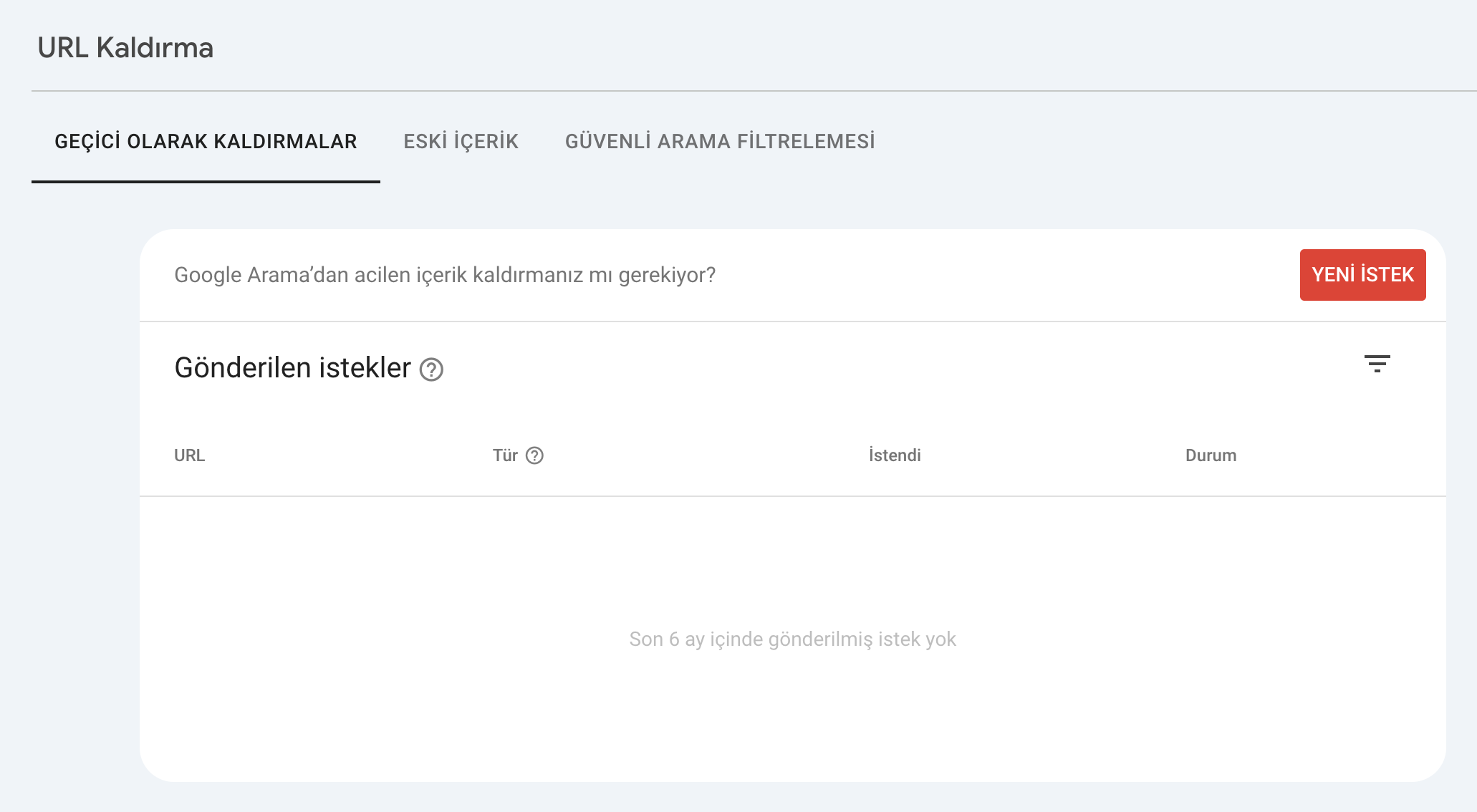Click the URL Kaldırma page title
The height and width of the screenshot is (812, 1477).
point(125,48)
